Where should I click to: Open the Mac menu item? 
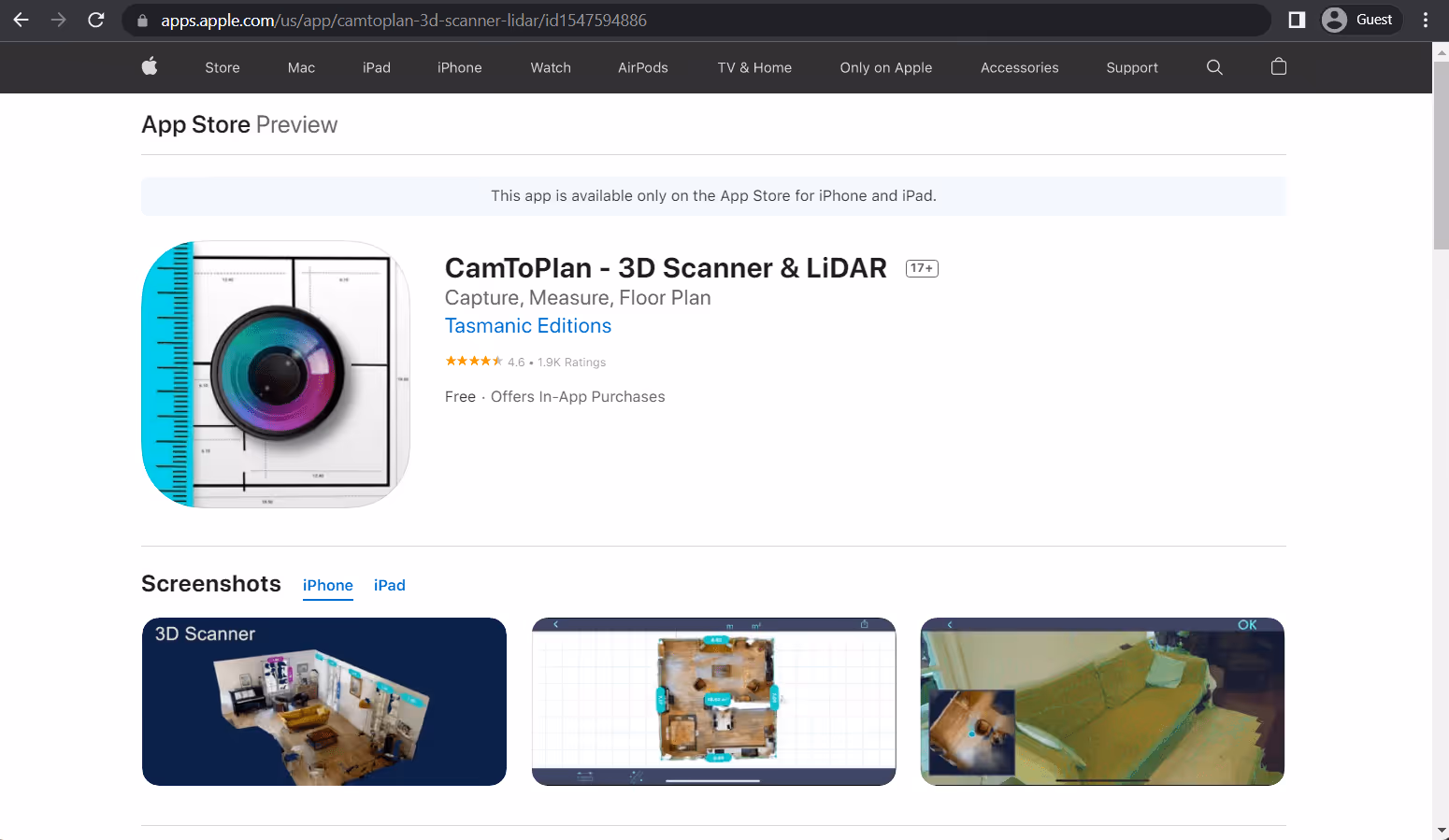pos(301,67)
